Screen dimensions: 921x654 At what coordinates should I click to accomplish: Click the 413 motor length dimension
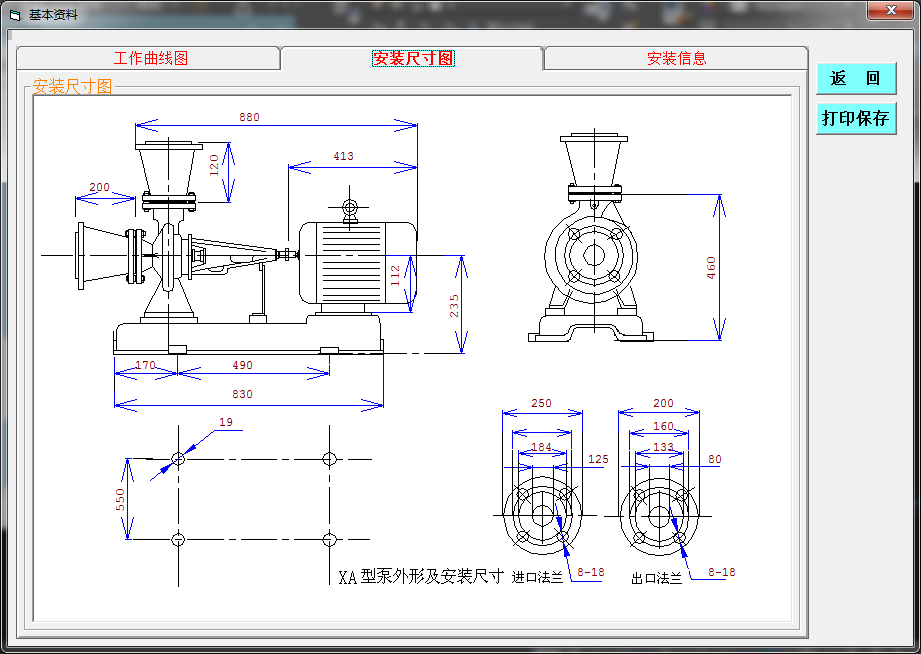(343, 156)
